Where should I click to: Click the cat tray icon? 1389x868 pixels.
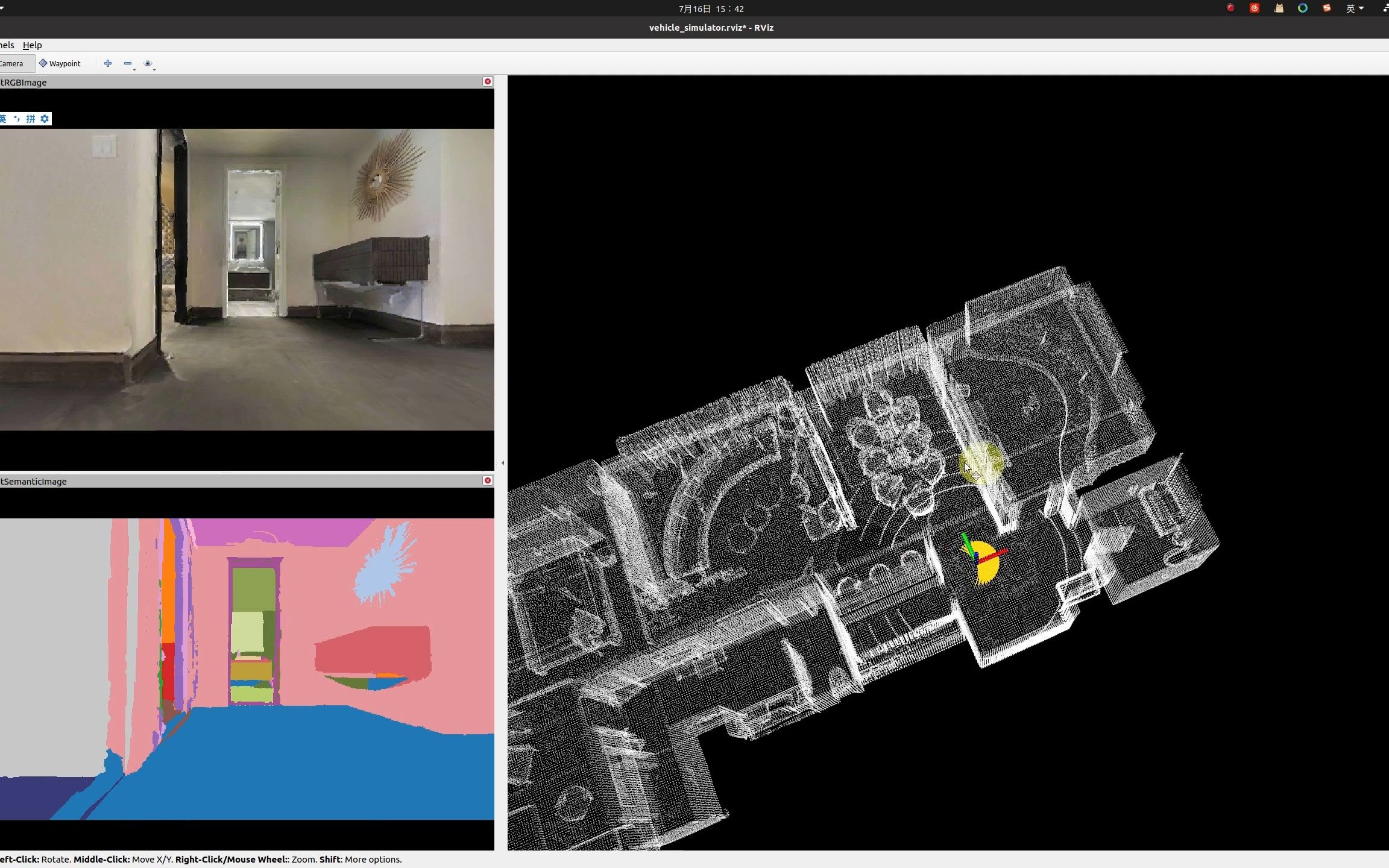coord(1279,8)
